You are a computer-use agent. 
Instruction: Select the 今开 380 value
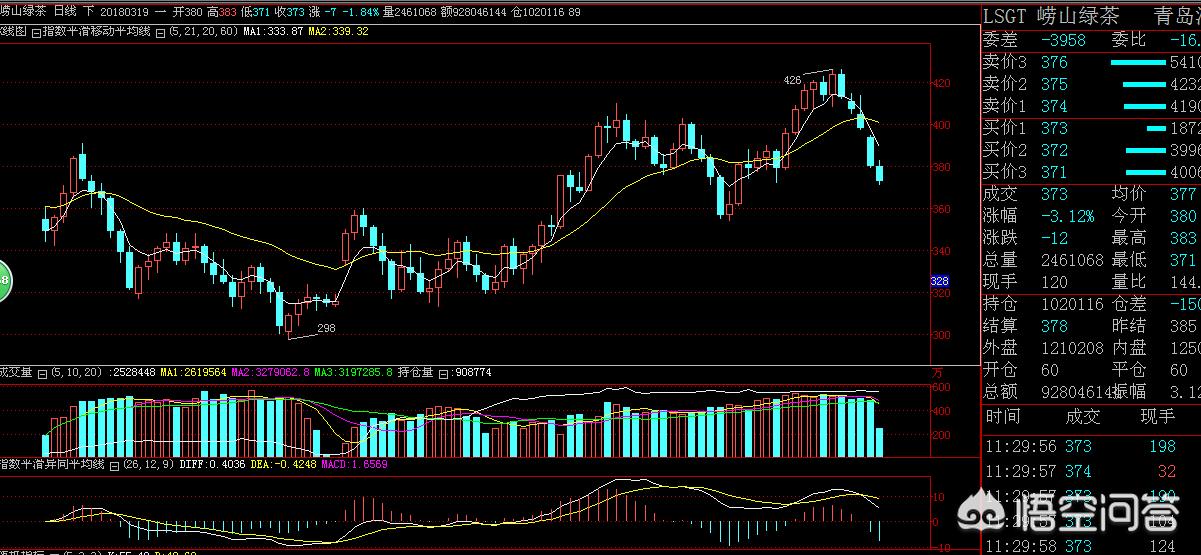[x=1155, y=216]
